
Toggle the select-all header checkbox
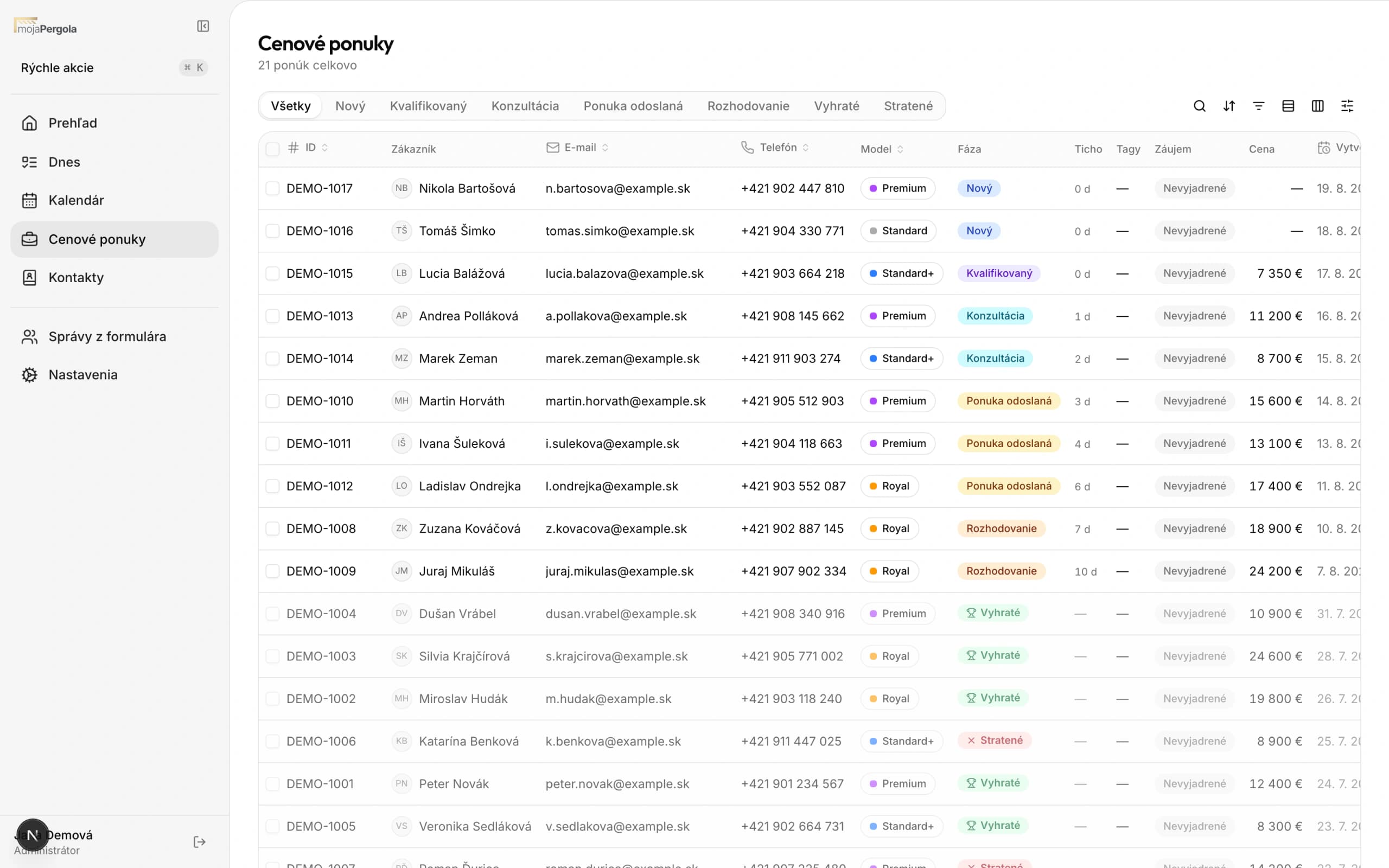click(272, 149)
